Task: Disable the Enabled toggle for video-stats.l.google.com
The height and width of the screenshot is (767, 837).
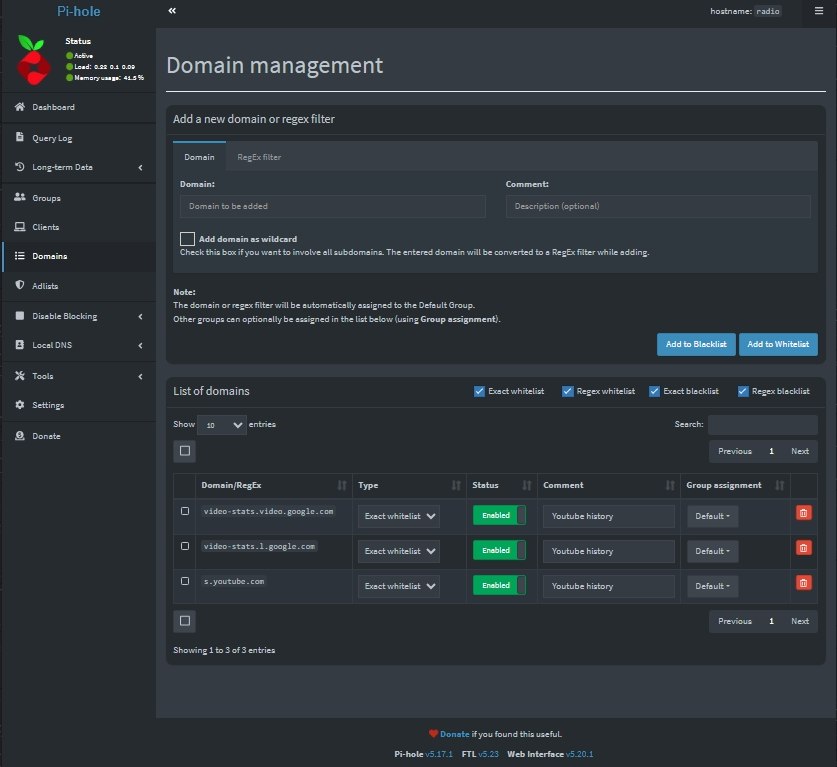Action: [499, 550]
